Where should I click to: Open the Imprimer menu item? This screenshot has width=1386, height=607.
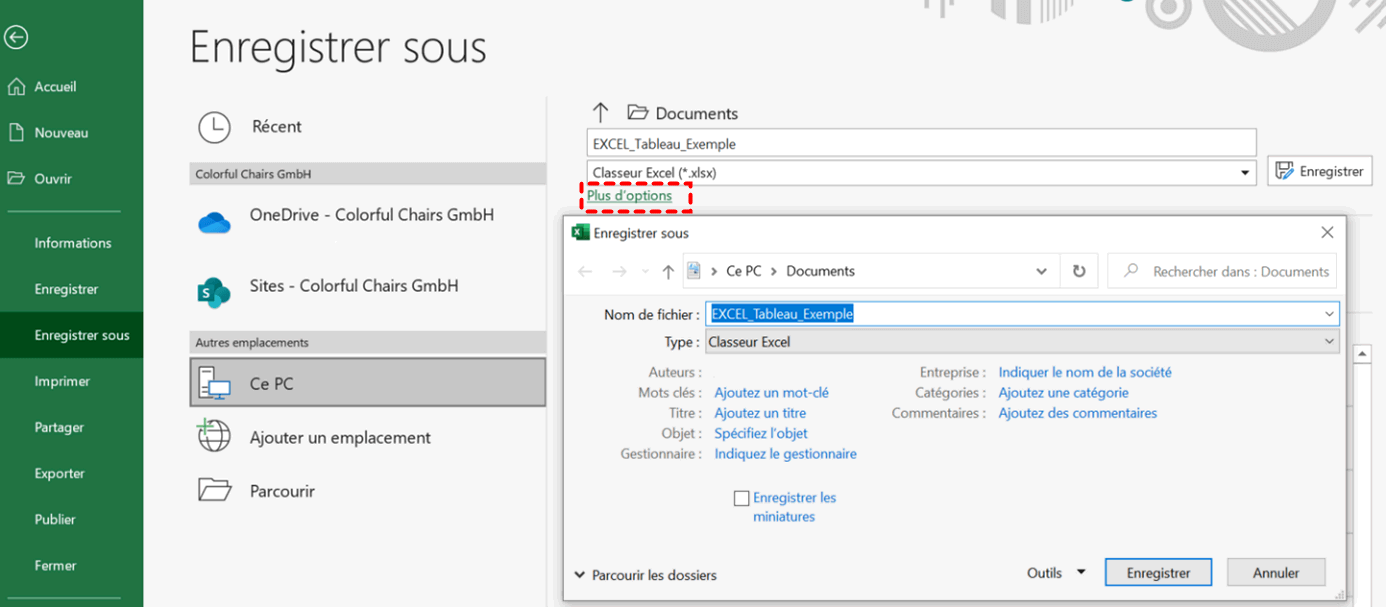pos(62,381)
